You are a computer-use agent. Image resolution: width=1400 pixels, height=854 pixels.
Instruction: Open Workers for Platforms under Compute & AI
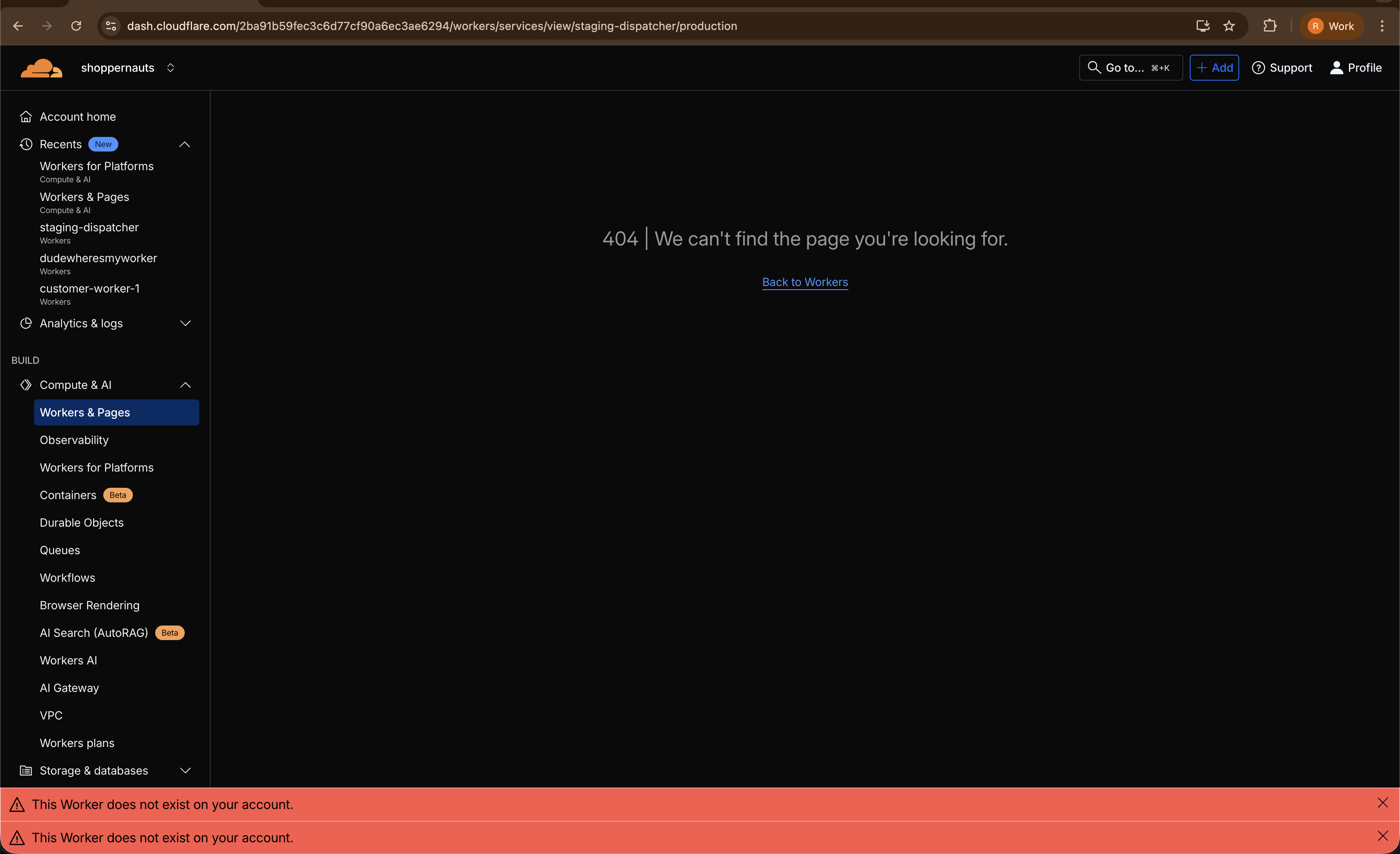click(96, 468)
